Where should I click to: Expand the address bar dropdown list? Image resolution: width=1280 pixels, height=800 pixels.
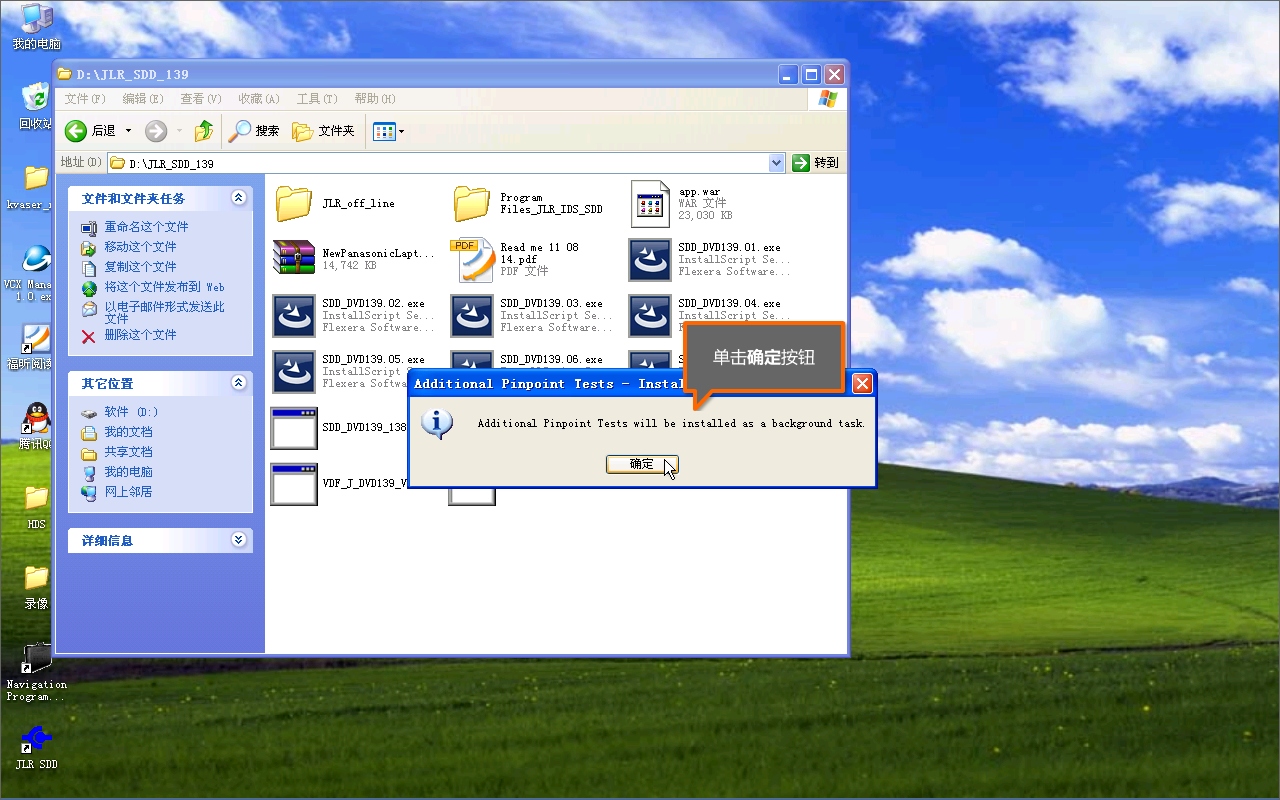point(777,163)
